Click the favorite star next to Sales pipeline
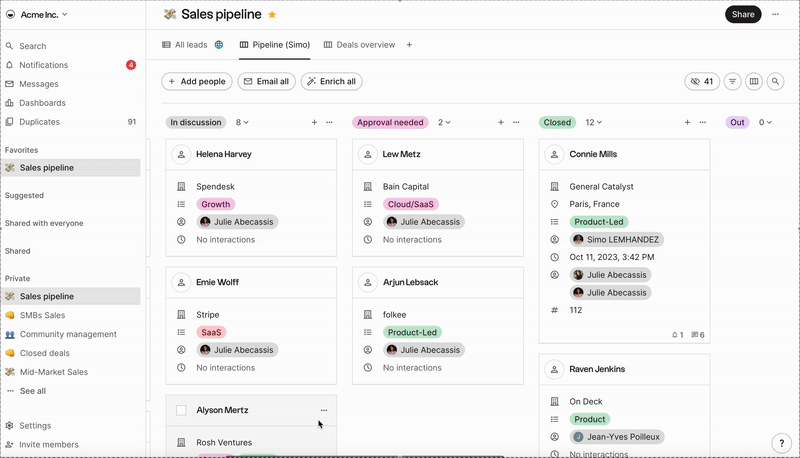 pyautogui.click(x=272, y=15)
